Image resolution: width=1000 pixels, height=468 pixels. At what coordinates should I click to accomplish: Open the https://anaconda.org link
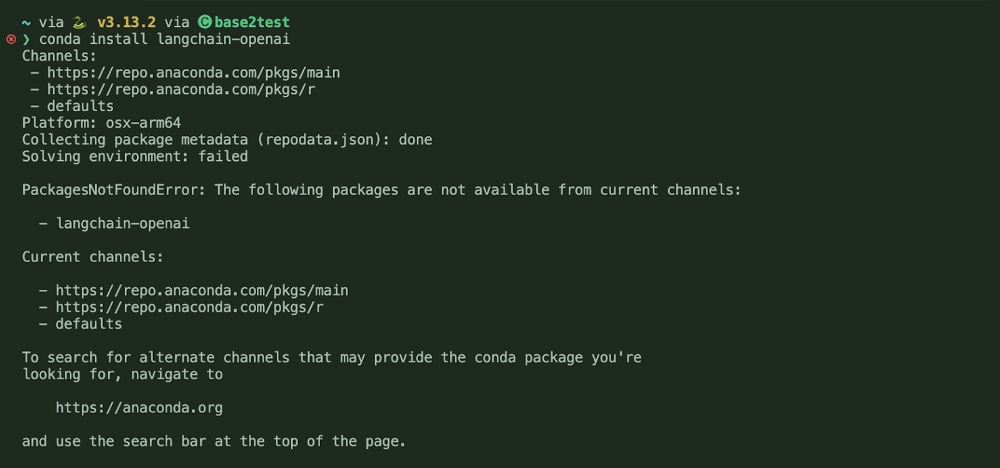(x=139, y=408)
